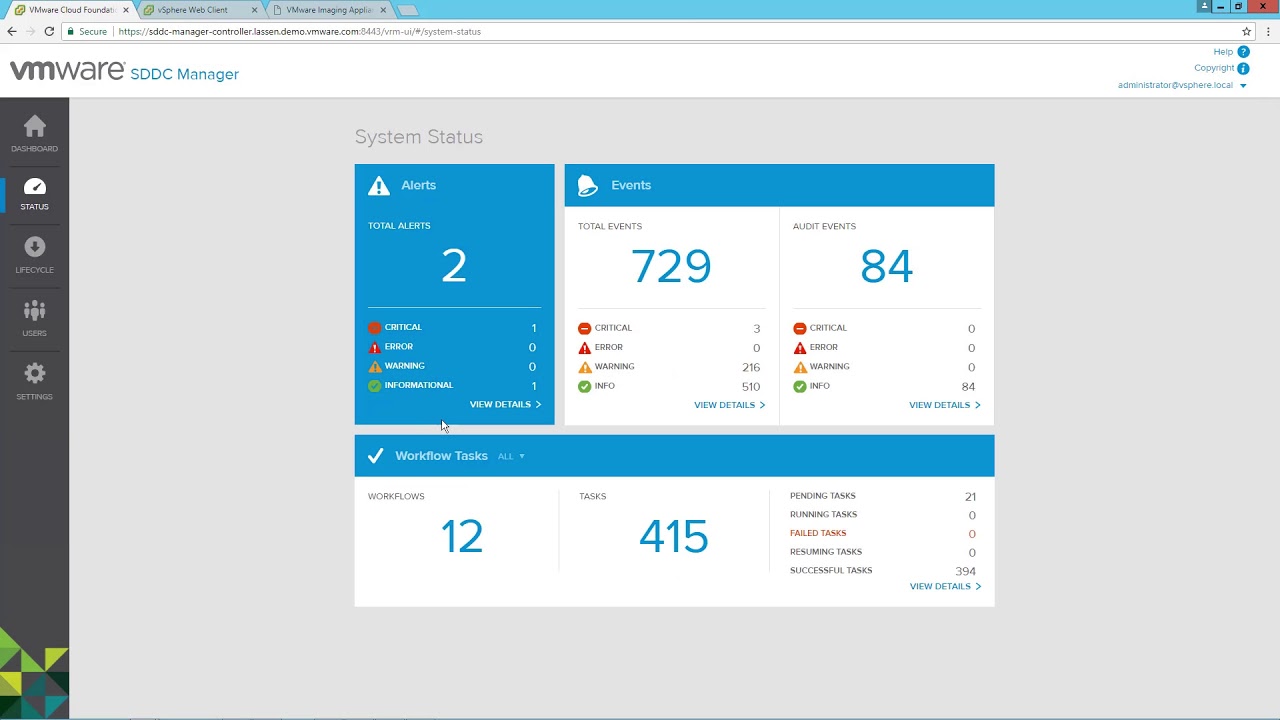Open the Users group icon
Screen dimensions: 1280x720
(34, 311)
